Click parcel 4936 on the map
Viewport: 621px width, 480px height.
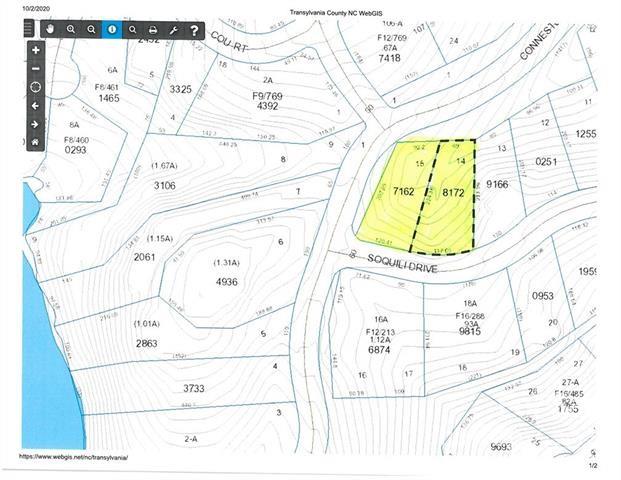[x=227, y=282]
